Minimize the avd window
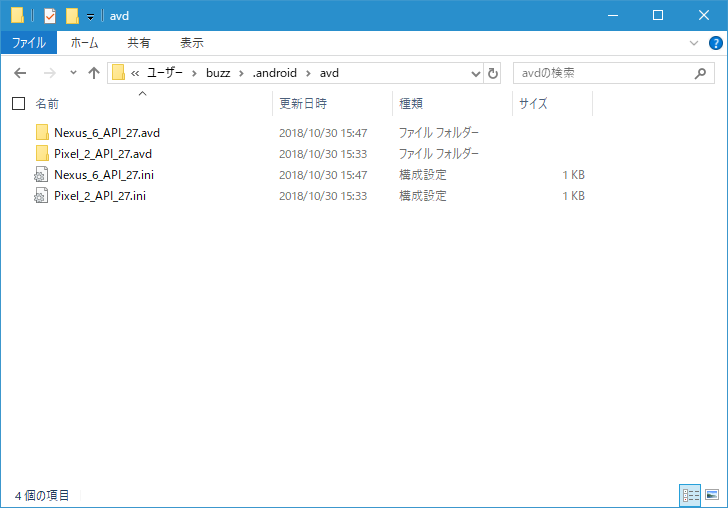Image resolution: width=728 pixels, height=508 pixels. click(613, 15)
